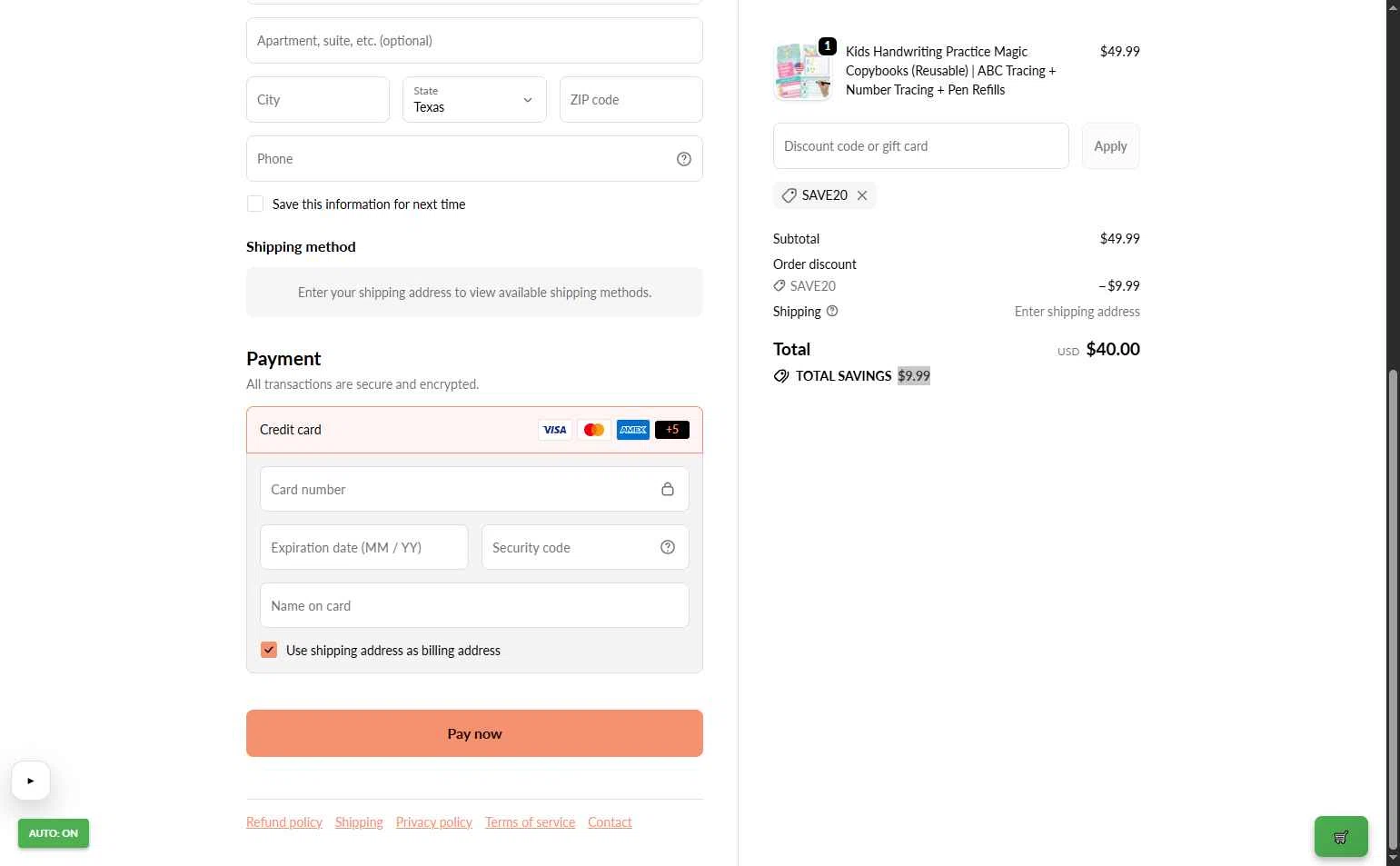Image resolution: width=1400 pixels, height=866 pixels.
Task: Focus the ZIP code field
Action: pyautogui.click(x=631, y=99)
